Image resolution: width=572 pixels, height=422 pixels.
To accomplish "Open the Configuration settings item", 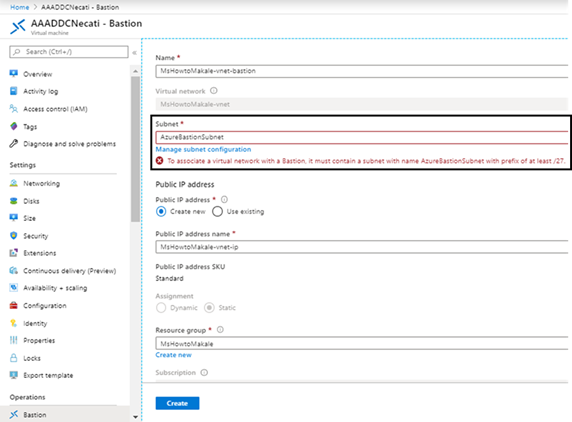I will (x=45, y=306).
